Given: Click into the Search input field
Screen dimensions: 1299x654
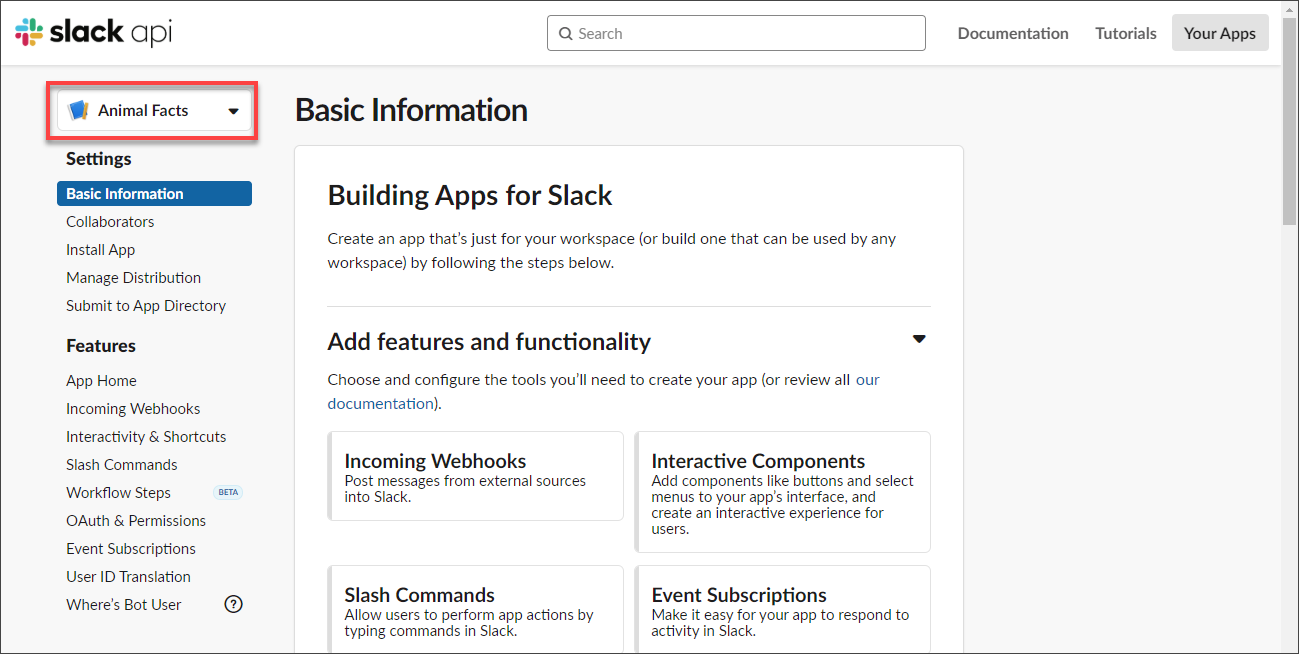Looking at the screenshot, I should (x=736, y=33).
